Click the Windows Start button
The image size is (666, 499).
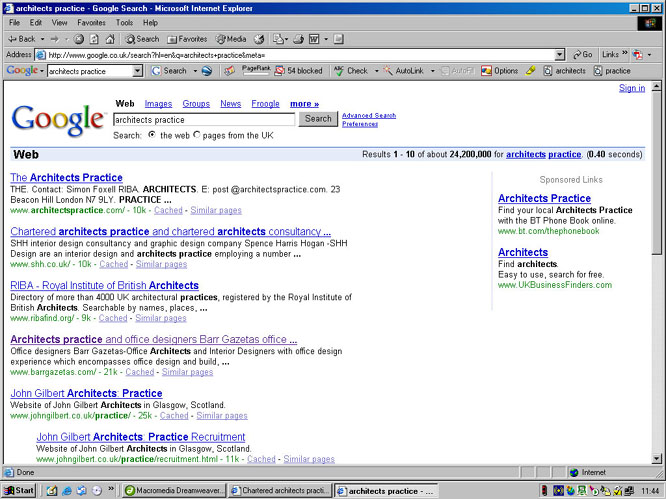19,491
